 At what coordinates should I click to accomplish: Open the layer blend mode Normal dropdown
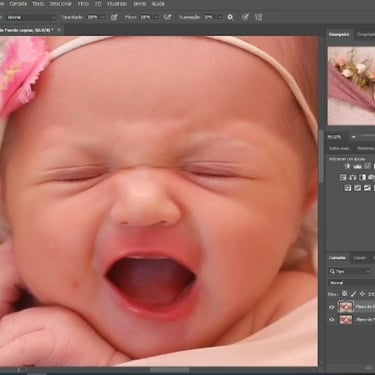tap(351, 283)
